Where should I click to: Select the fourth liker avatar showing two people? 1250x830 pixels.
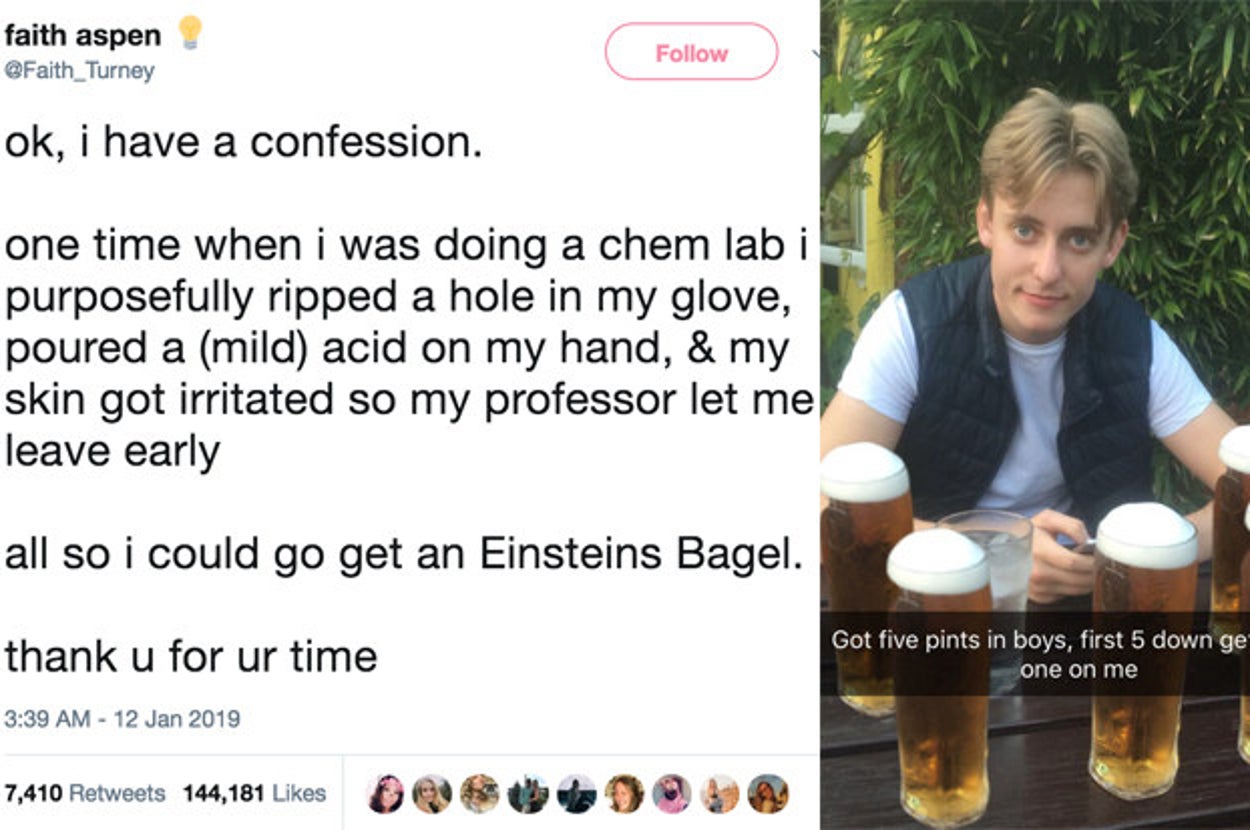527,793
